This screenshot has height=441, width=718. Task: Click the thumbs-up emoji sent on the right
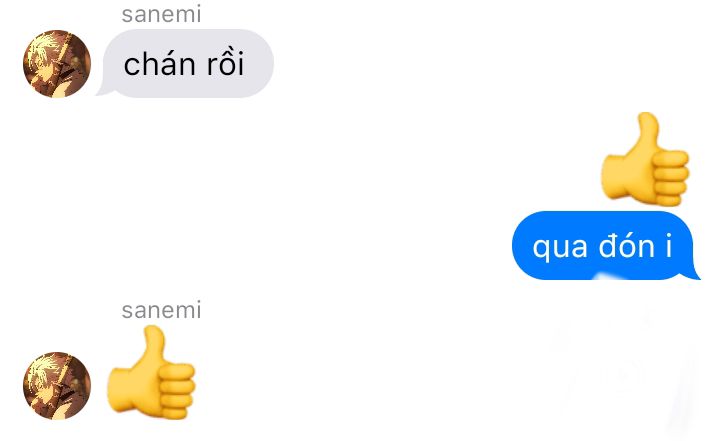(645, 159)
